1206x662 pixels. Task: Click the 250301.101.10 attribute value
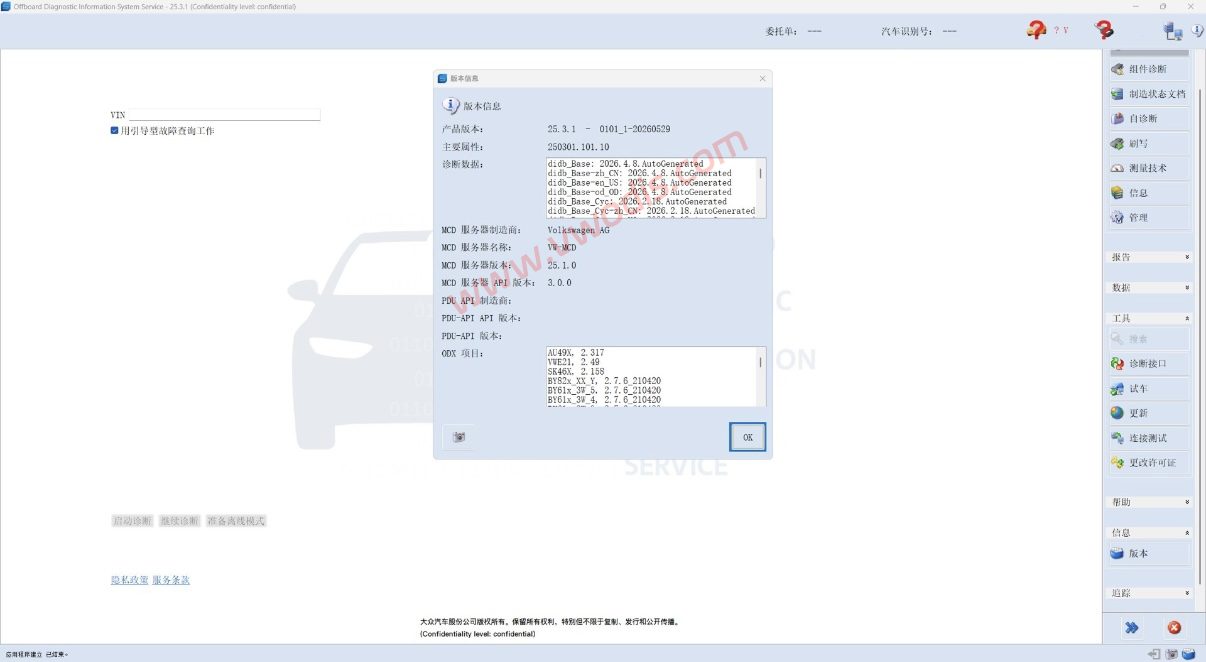coord(578,147)
